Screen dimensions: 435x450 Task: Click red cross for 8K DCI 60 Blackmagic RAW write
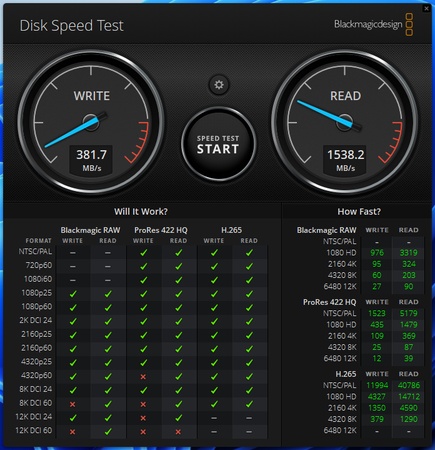[x=72, y=404]
